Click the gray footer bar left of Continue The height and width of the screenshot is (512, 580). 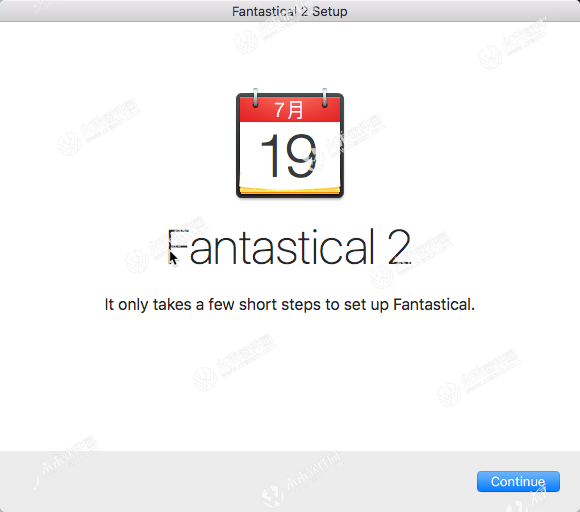[x=237, y=481]
